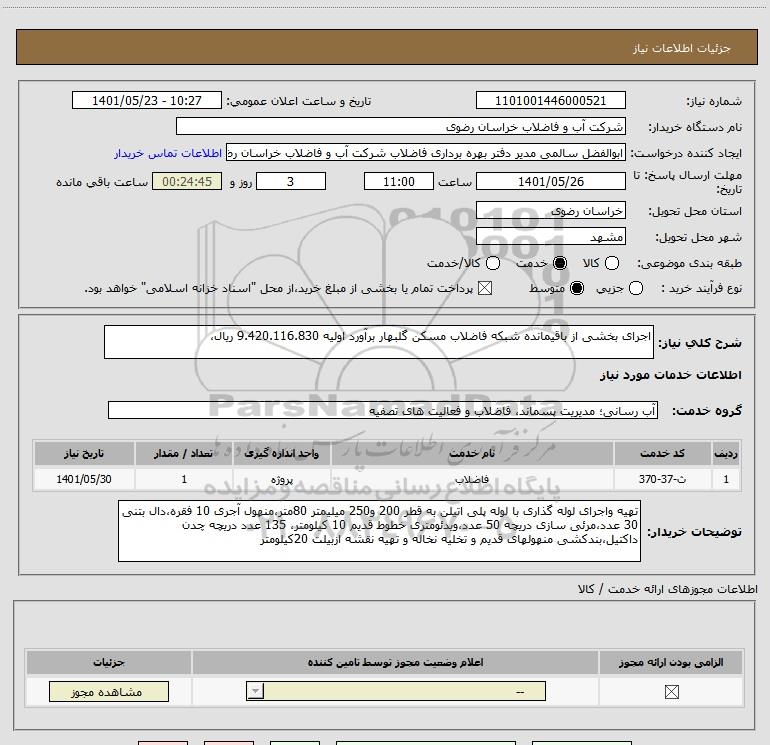Click the شرح کلی نیاز text box
The height and width of the screenshot is (745, 770).
tap(379, 342)
